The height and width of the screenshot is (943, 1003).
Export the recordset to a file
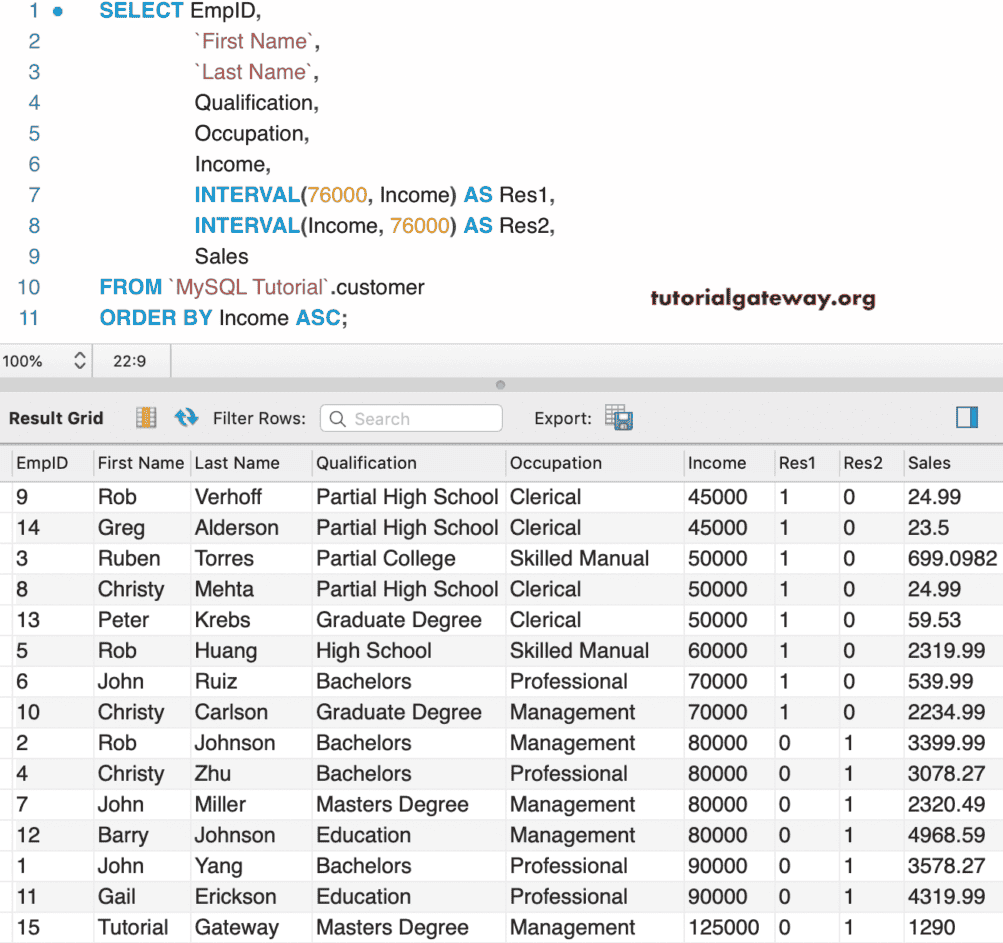tap(619, 418)
